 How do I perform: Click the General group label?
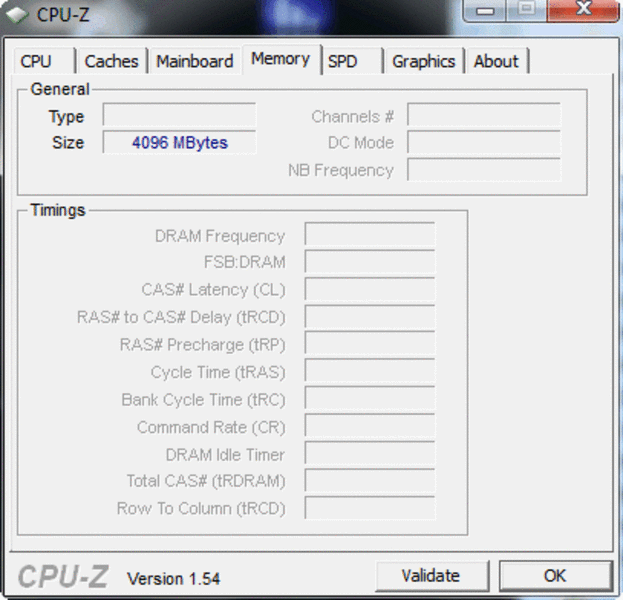point(60,89)
